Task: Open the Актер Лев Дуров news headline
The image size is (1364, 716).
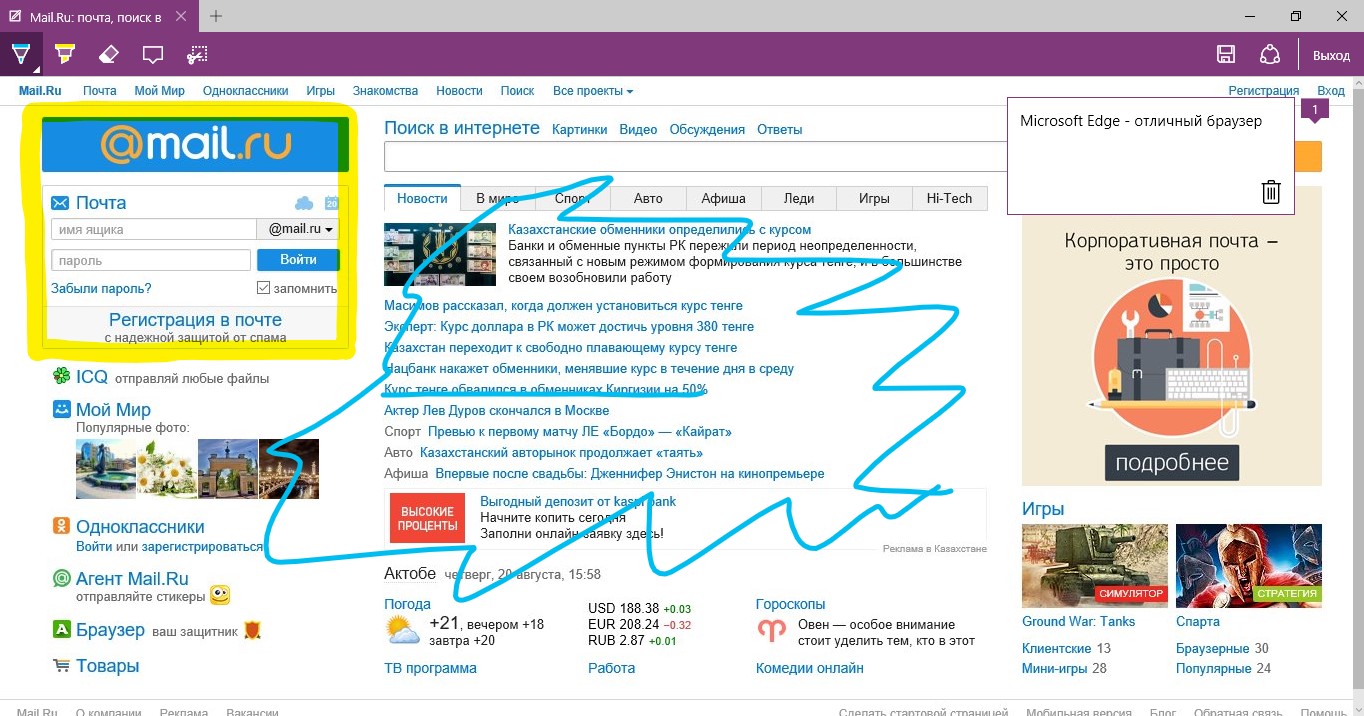Action: (x=496, y=410)
